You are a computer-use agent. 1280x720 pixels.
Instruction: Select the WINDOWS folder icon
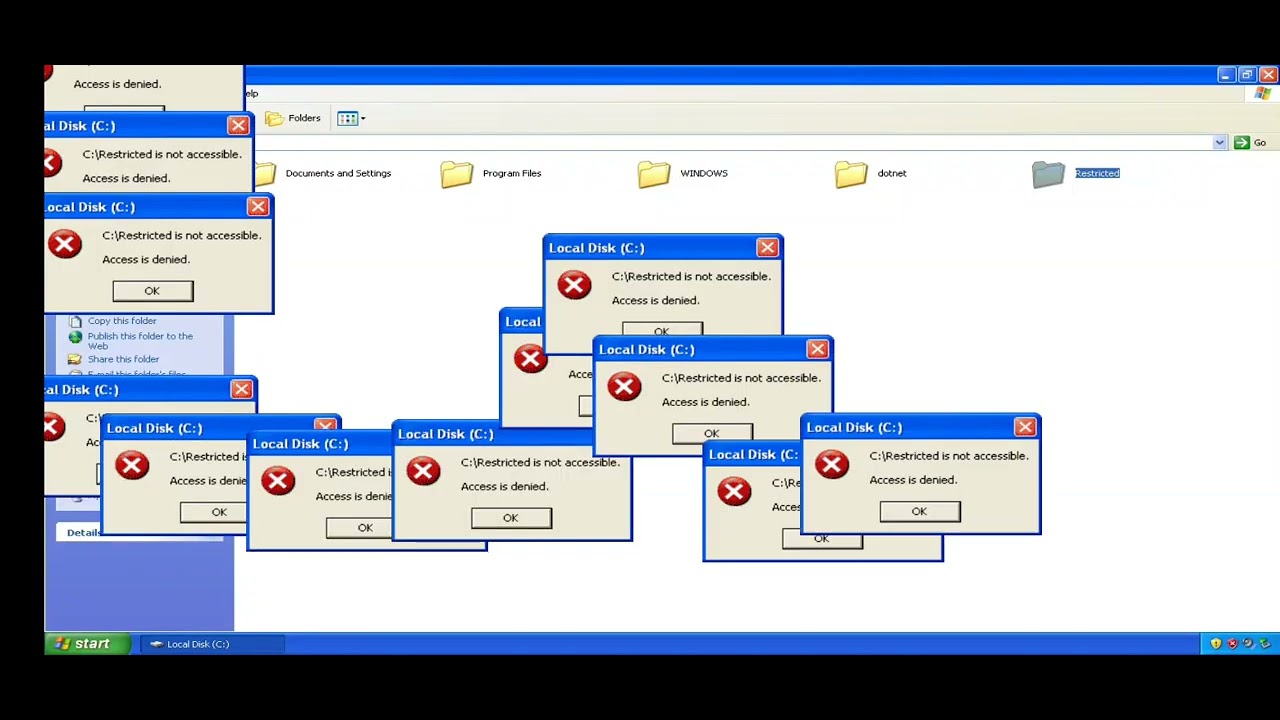point(654,174)
